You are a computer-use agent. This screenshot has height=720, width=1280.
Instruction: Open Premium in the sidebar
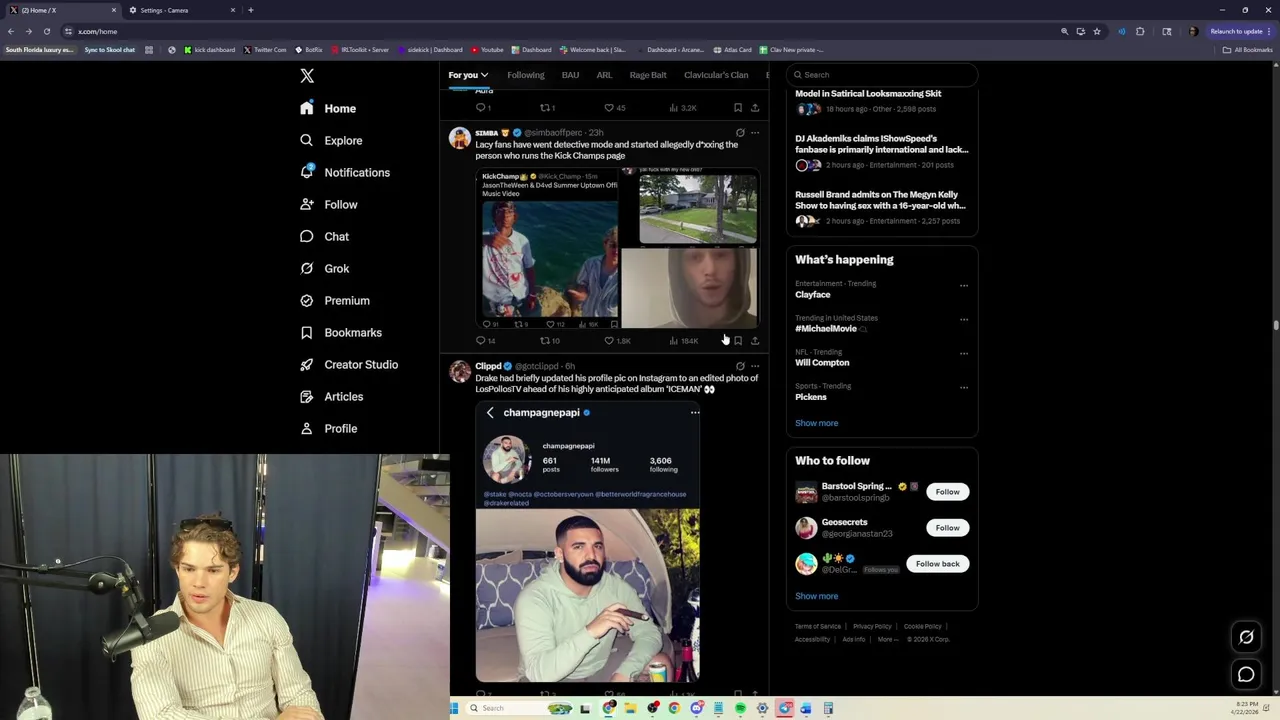coord(335,300)
